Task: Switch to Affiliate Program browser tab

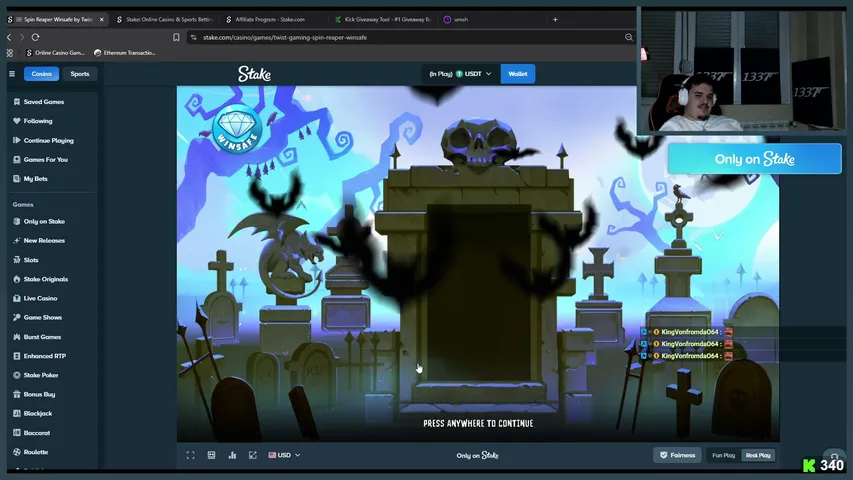Action: [x=270, y=20]
